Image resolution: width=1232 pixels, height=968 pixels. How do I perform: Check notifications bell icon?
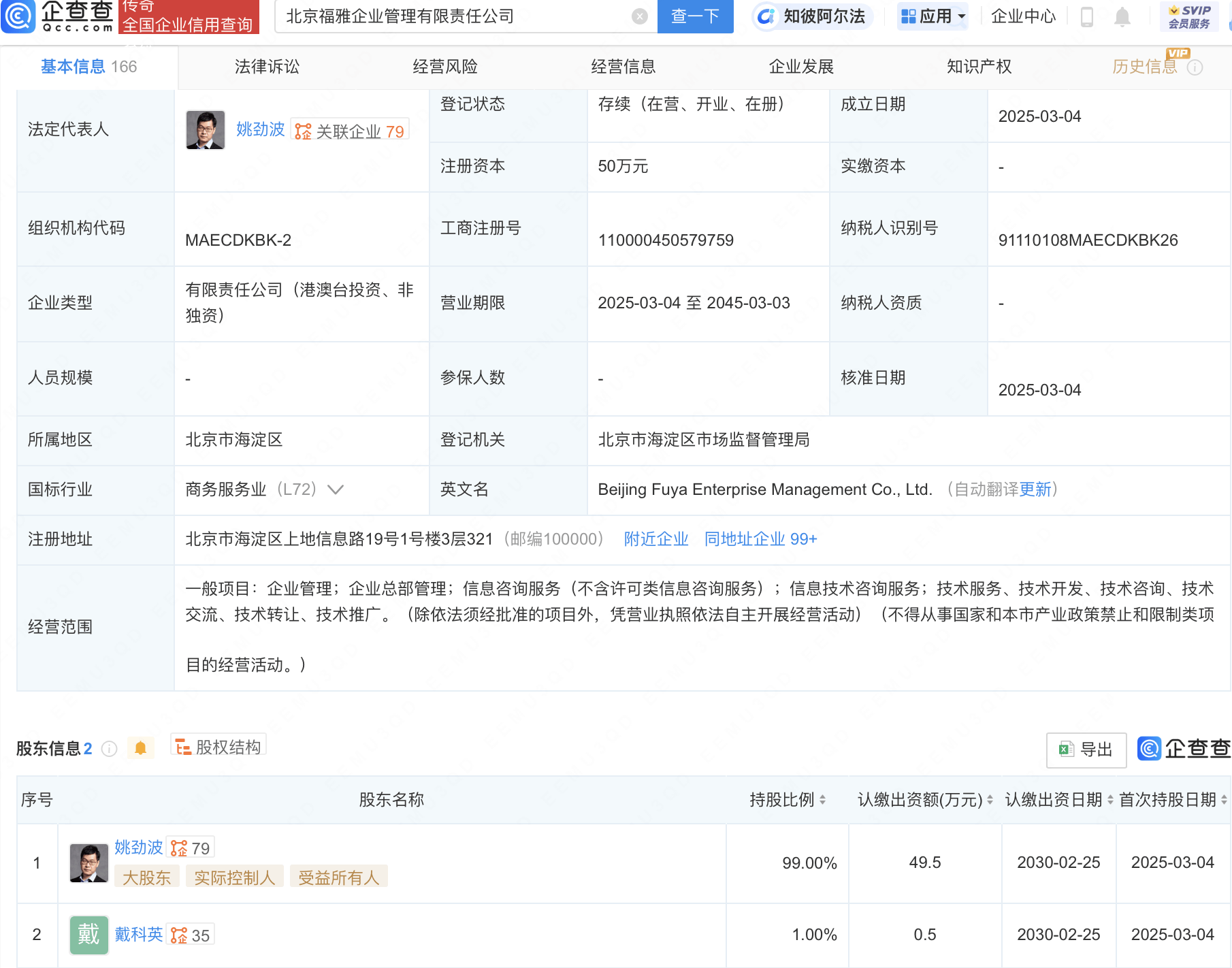click(x=1122, y=16)
